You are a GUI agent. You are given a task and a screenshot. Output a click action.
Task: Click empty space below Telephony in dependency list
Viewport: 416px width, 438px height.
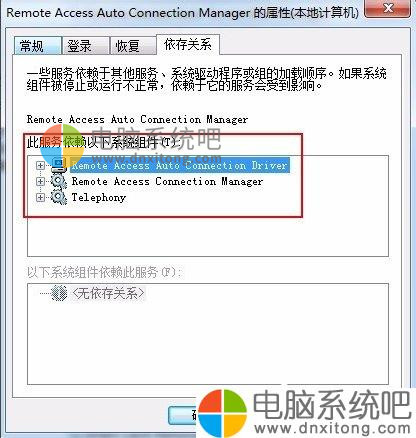(208, 235)
